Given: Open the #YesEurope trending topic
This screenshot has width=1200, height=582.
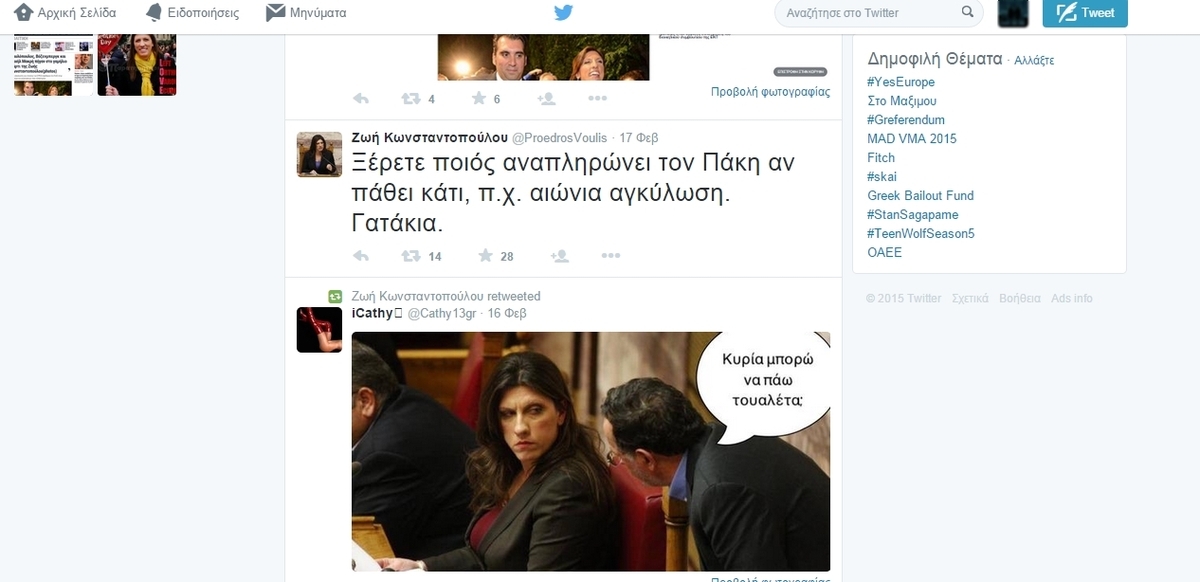Looking at the screenshot, I should (x=901, y=82).
